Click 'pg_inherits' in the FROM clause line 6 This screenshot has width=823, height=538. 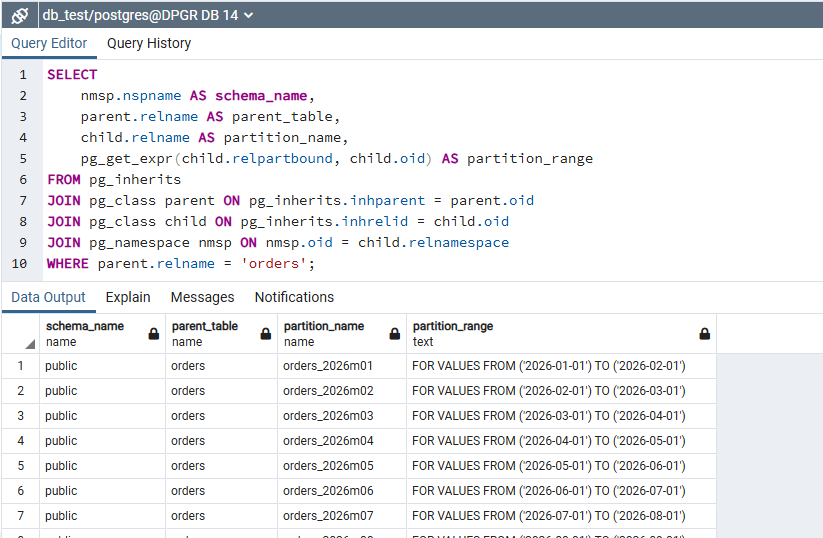pos(135,180)
